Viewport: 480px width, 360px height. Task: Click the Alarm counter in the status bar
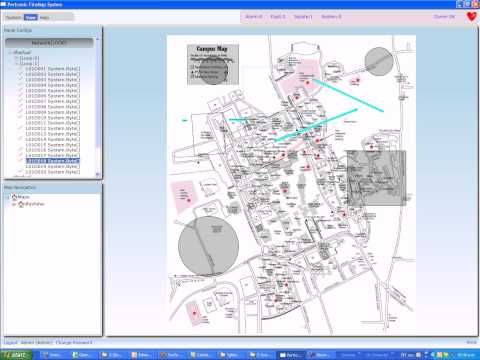point(254,17)
